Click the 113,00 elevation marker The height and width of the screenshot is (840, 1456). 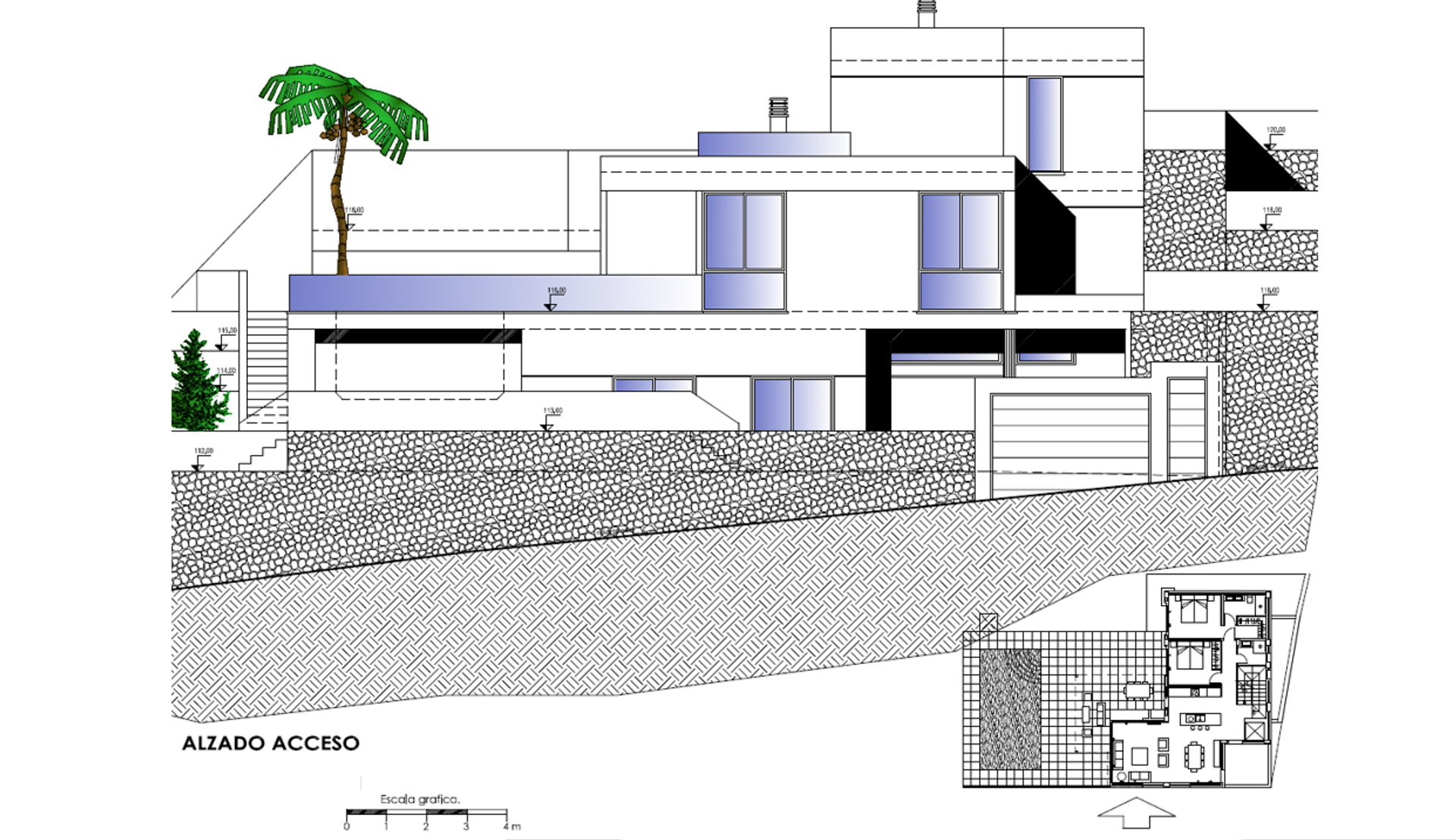(551, 419)
